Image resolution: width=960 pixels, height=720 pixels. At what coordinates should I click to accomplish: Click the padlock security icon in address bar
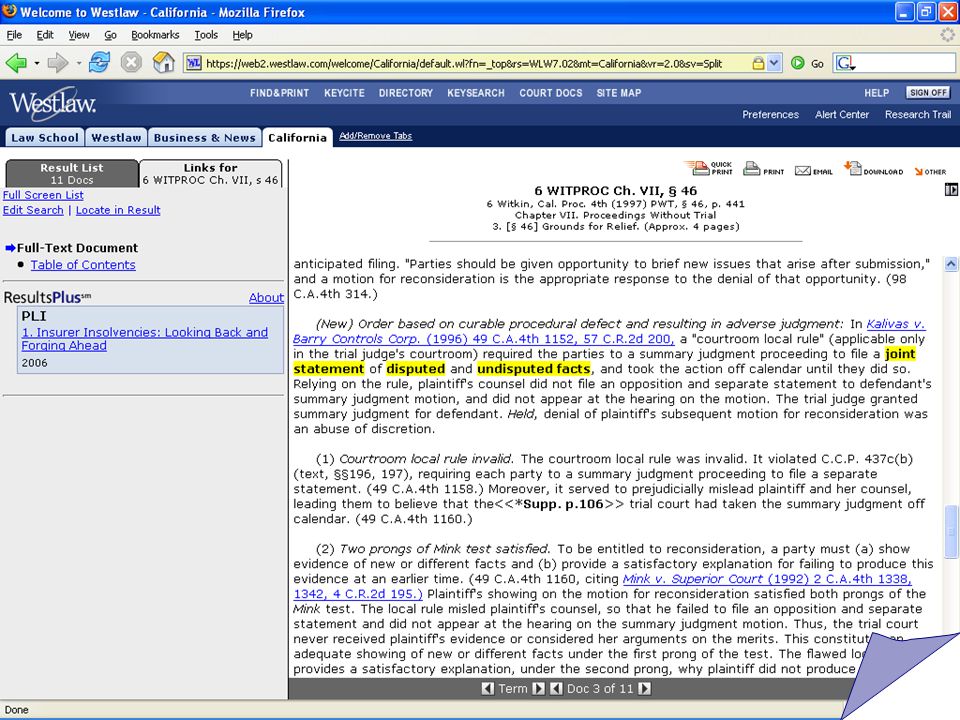(758, 63)
